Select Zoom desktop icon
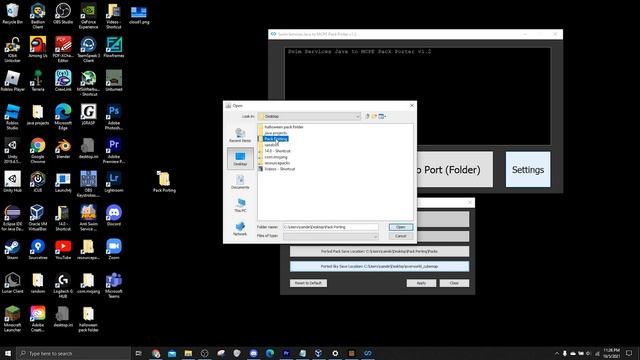Screen dimensions: 640x360 [113, 249]
